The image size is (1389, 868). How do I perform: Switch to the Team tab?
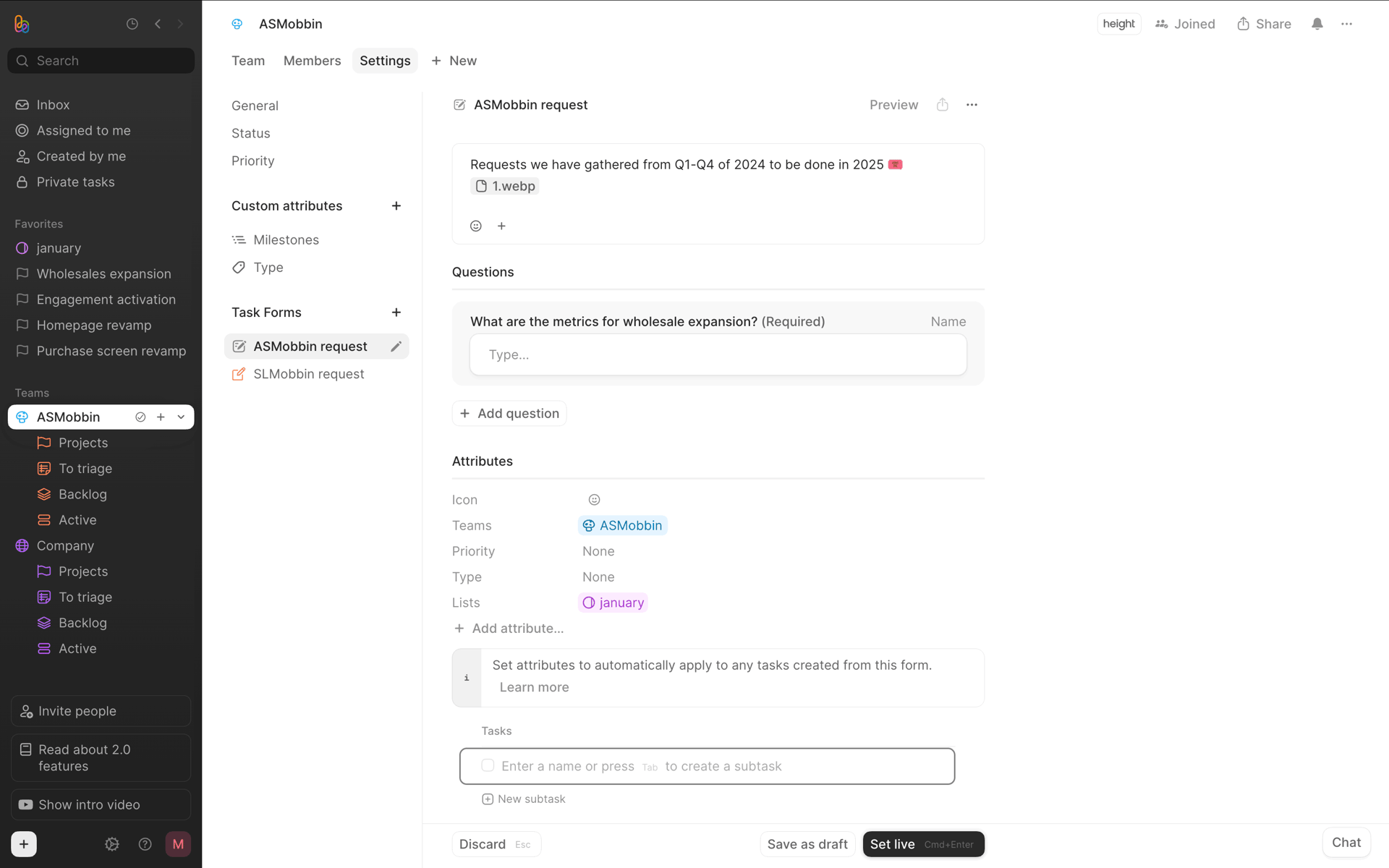248,61
